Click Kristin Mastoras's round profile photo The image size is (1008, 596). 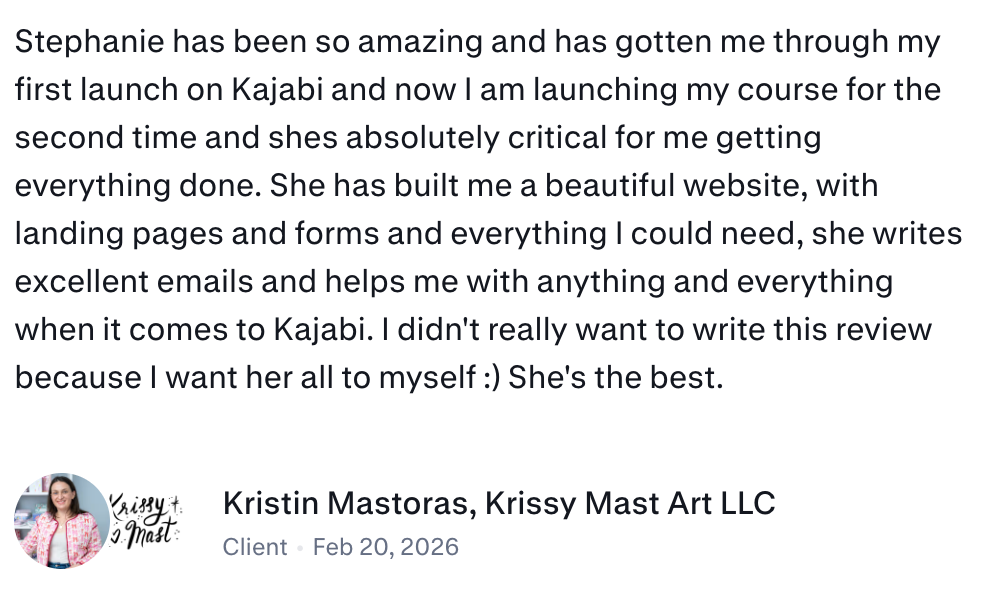click(x=62, y=521)
